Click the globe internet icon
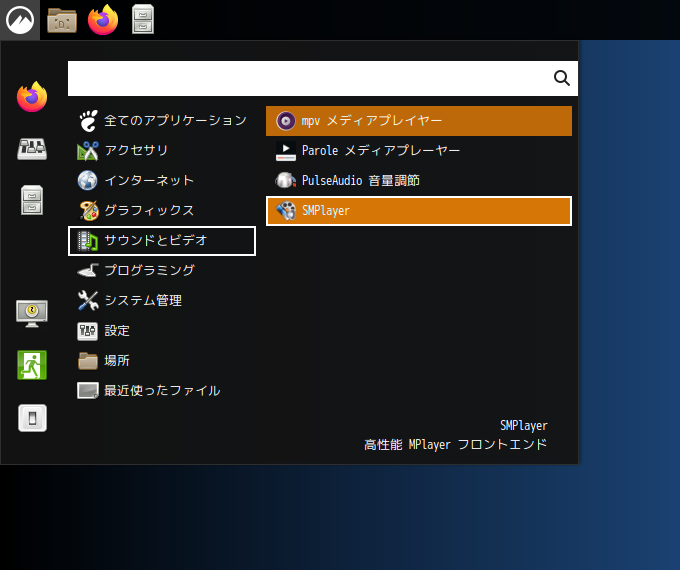680x570 pixels. pos(88,180)
